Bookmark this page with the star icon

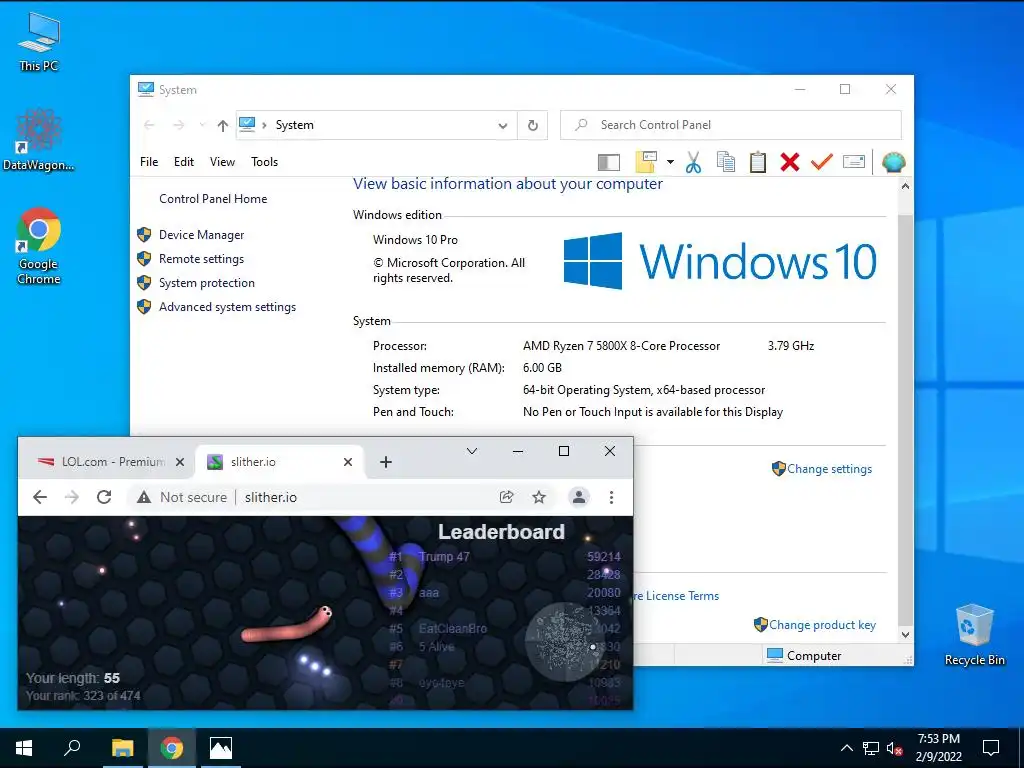pyautogui.click(x=539, y=497)
